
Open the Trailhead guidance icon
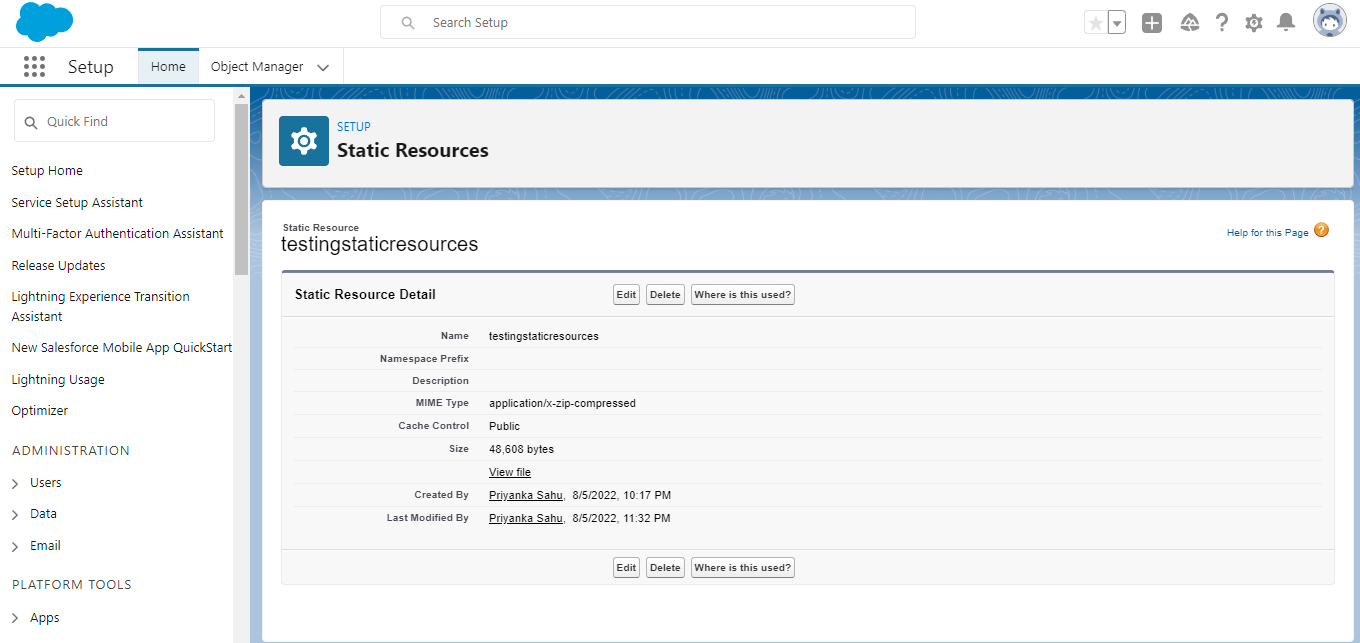(1190, 23)
